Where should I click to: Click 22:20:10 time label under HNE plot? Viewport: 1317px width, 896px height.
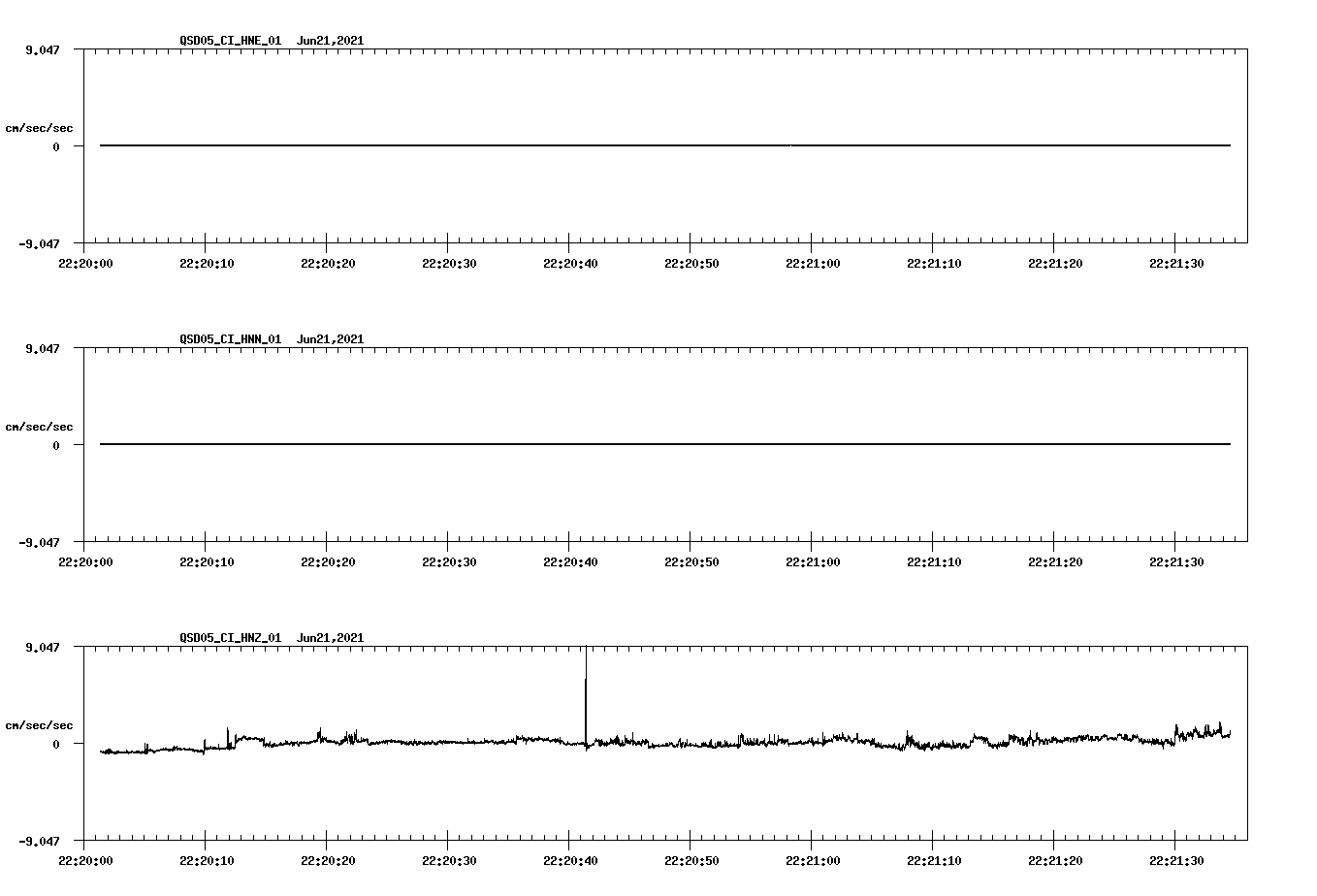(x=207, y=263)
